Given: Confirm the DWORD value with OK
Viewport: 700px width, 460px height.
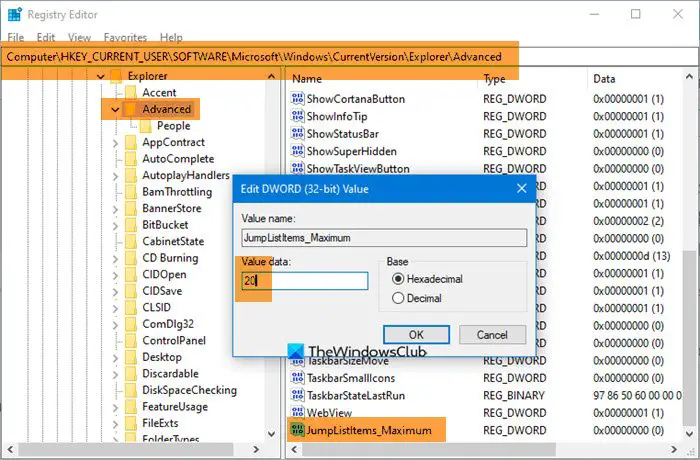Looking at the screenshot, I should click(417, 335).
